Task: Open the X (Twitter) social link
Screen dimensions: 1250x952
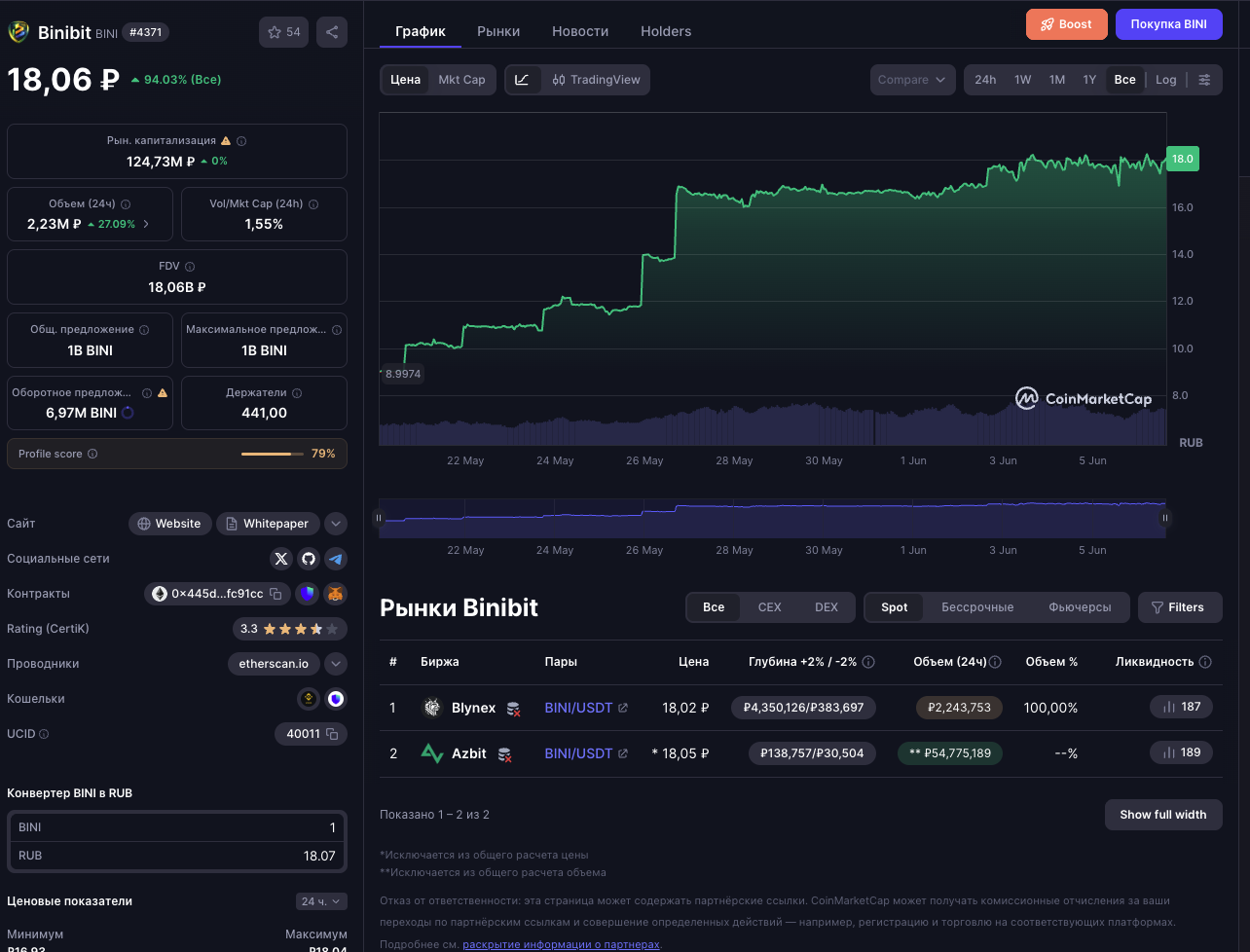Action: coord(281,559)
